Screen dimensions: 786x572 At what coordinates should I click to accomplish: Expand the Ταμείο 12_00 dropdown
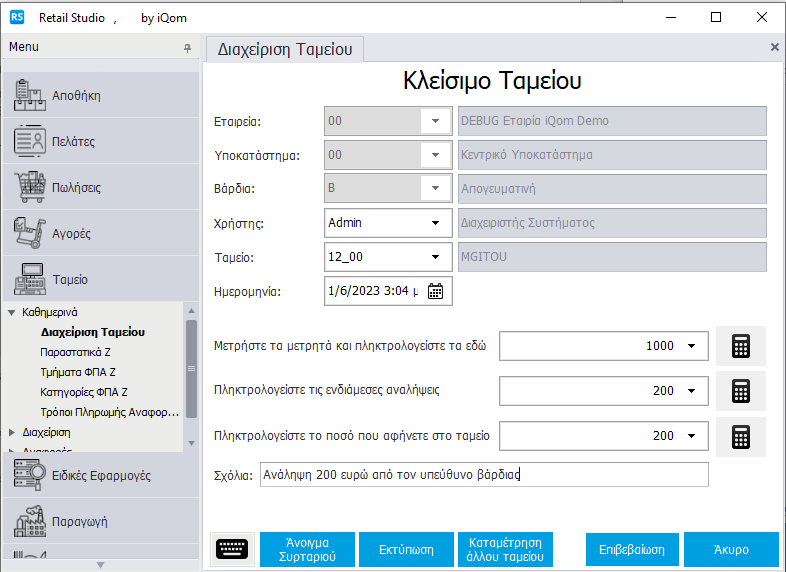[435, 257]
